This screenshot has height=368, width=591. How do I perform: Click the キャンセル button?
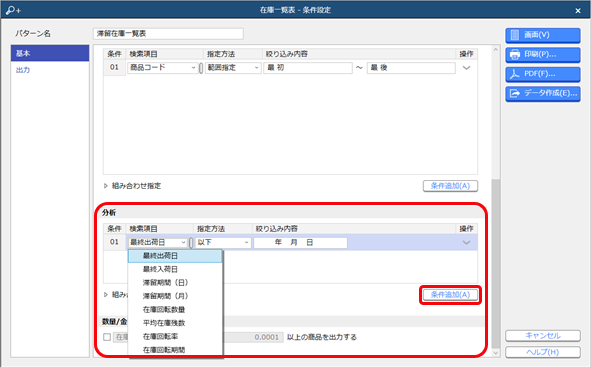[542, 336]
